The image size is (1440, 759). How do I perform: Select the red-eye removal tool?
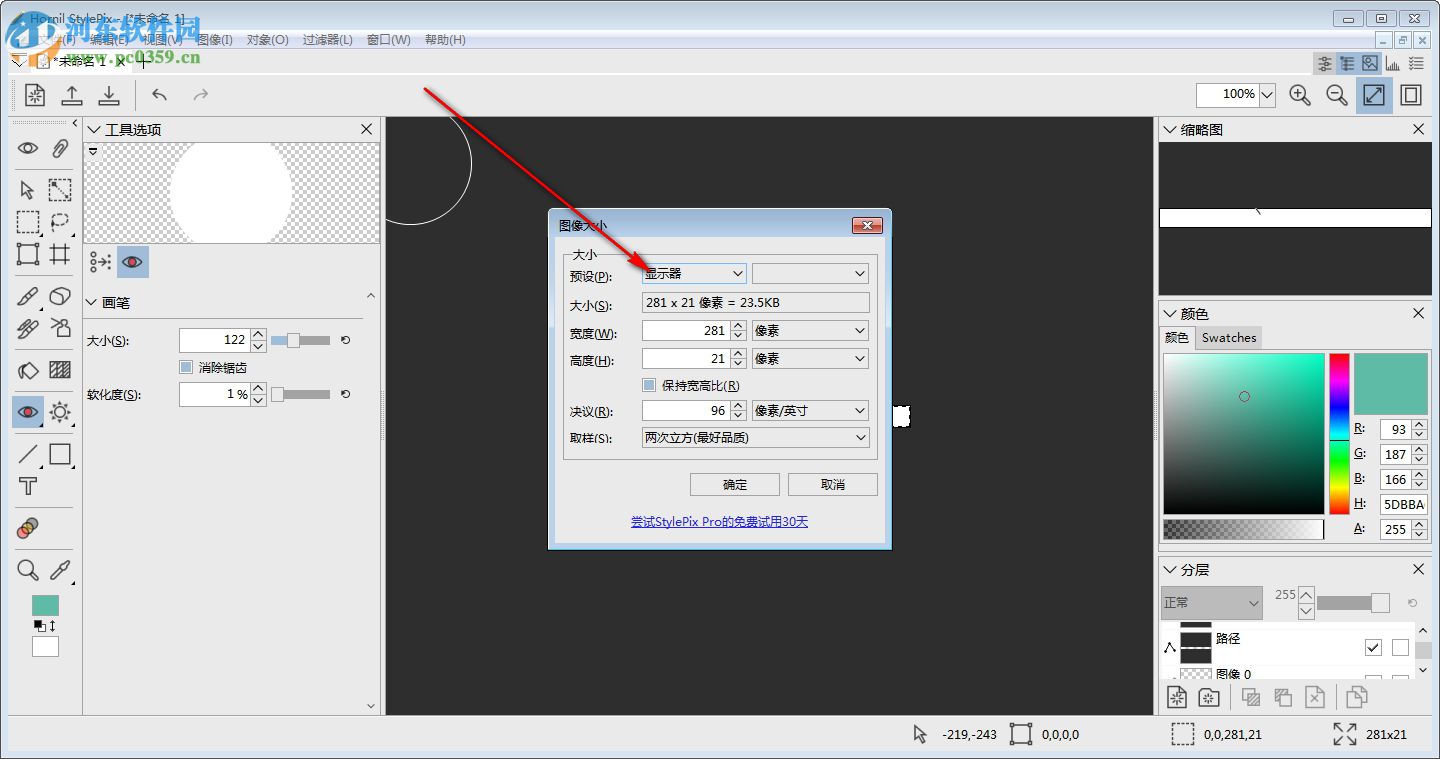[27, 412]
